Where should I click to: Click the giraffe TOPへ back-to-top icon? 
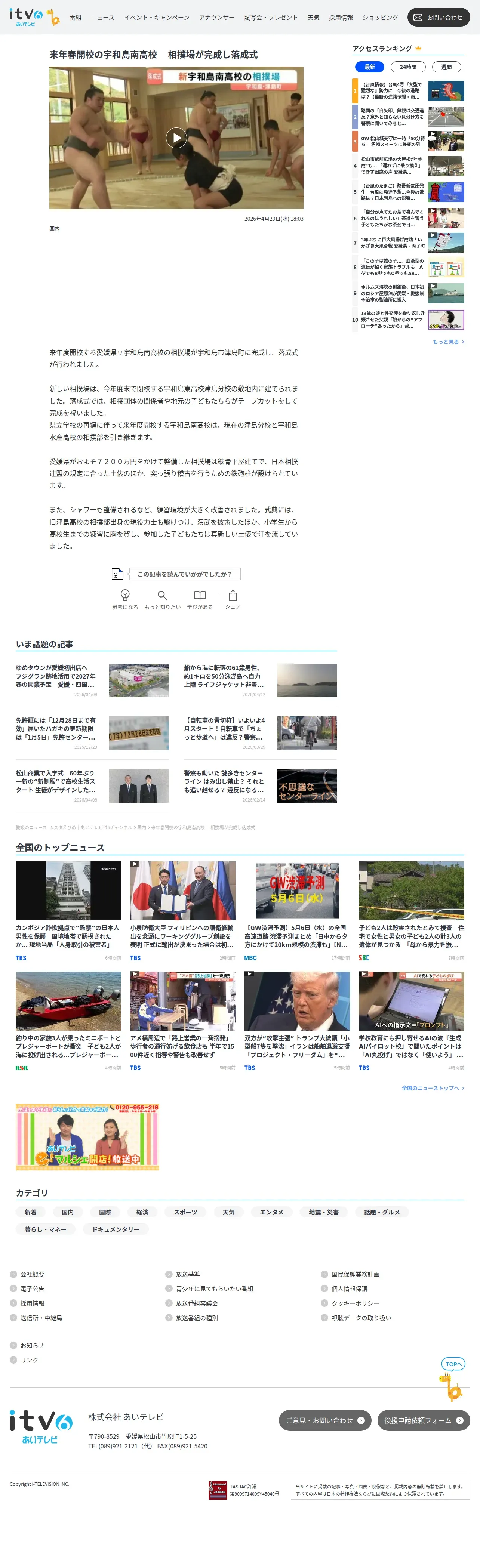452,1379
